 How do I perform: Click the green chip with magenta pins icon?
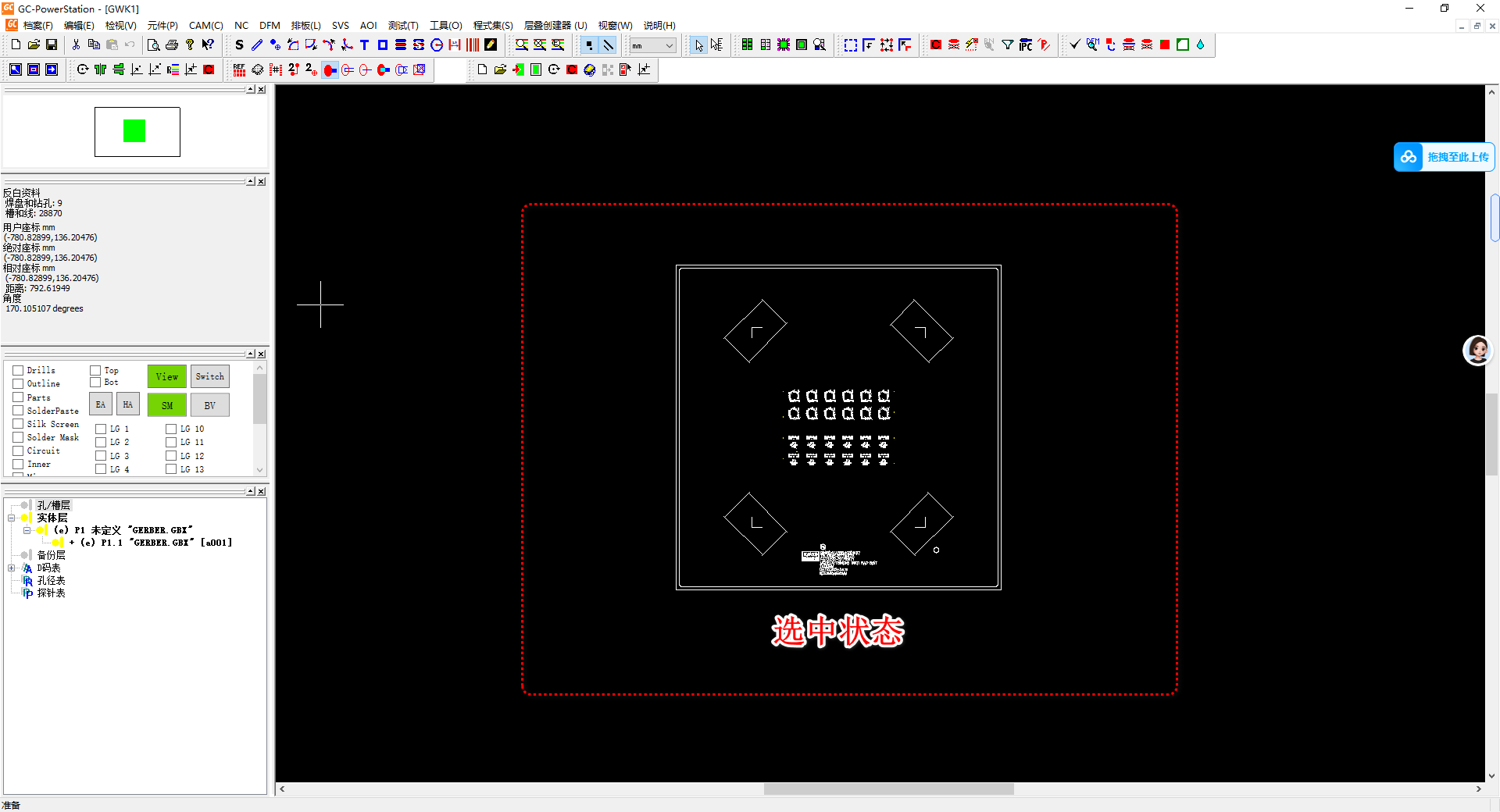784,45
